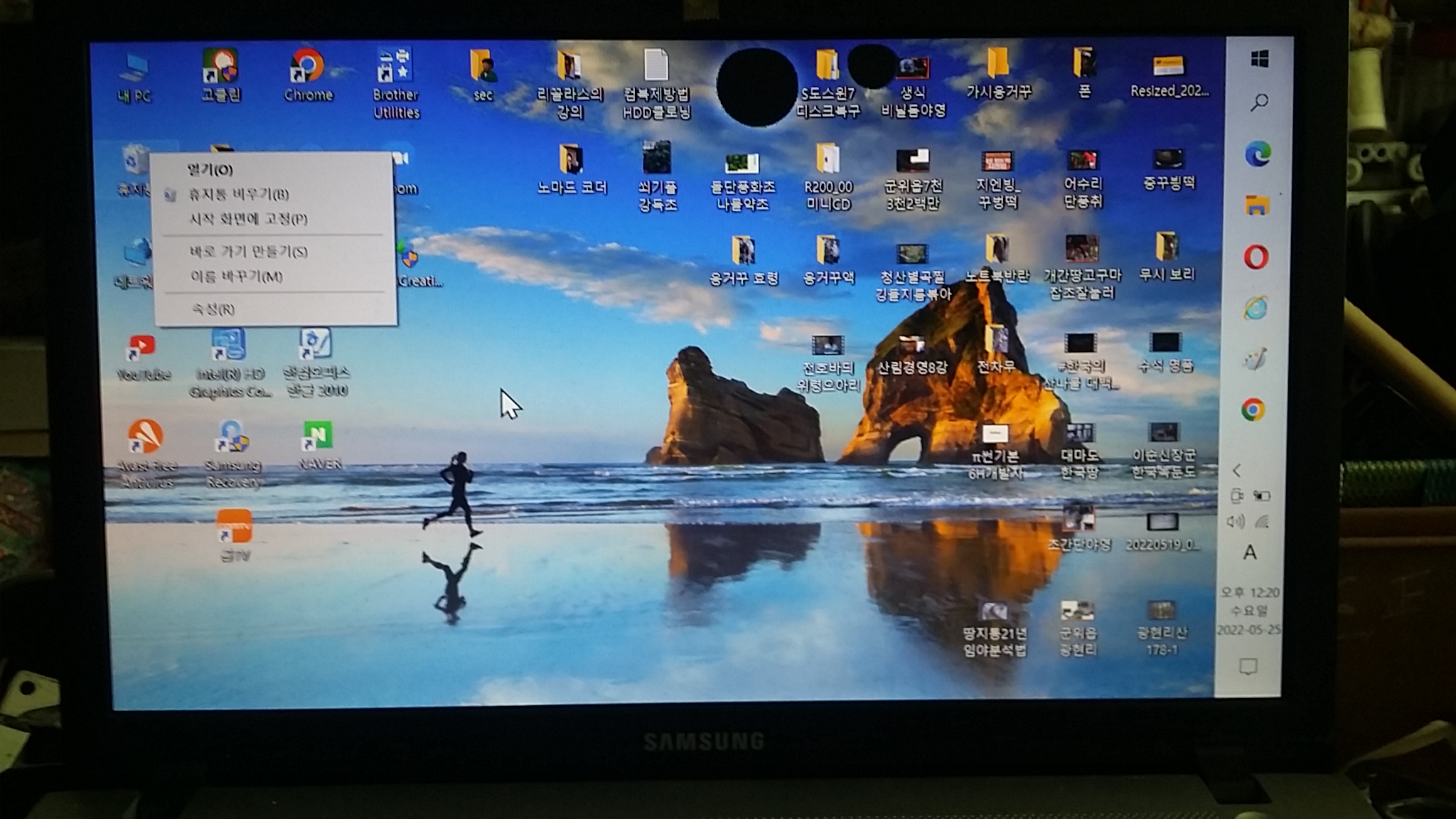Choose 휴지통 비우기(B) menu entry
This screenshot has height=819, width=1456.
[x=274, y=194]
